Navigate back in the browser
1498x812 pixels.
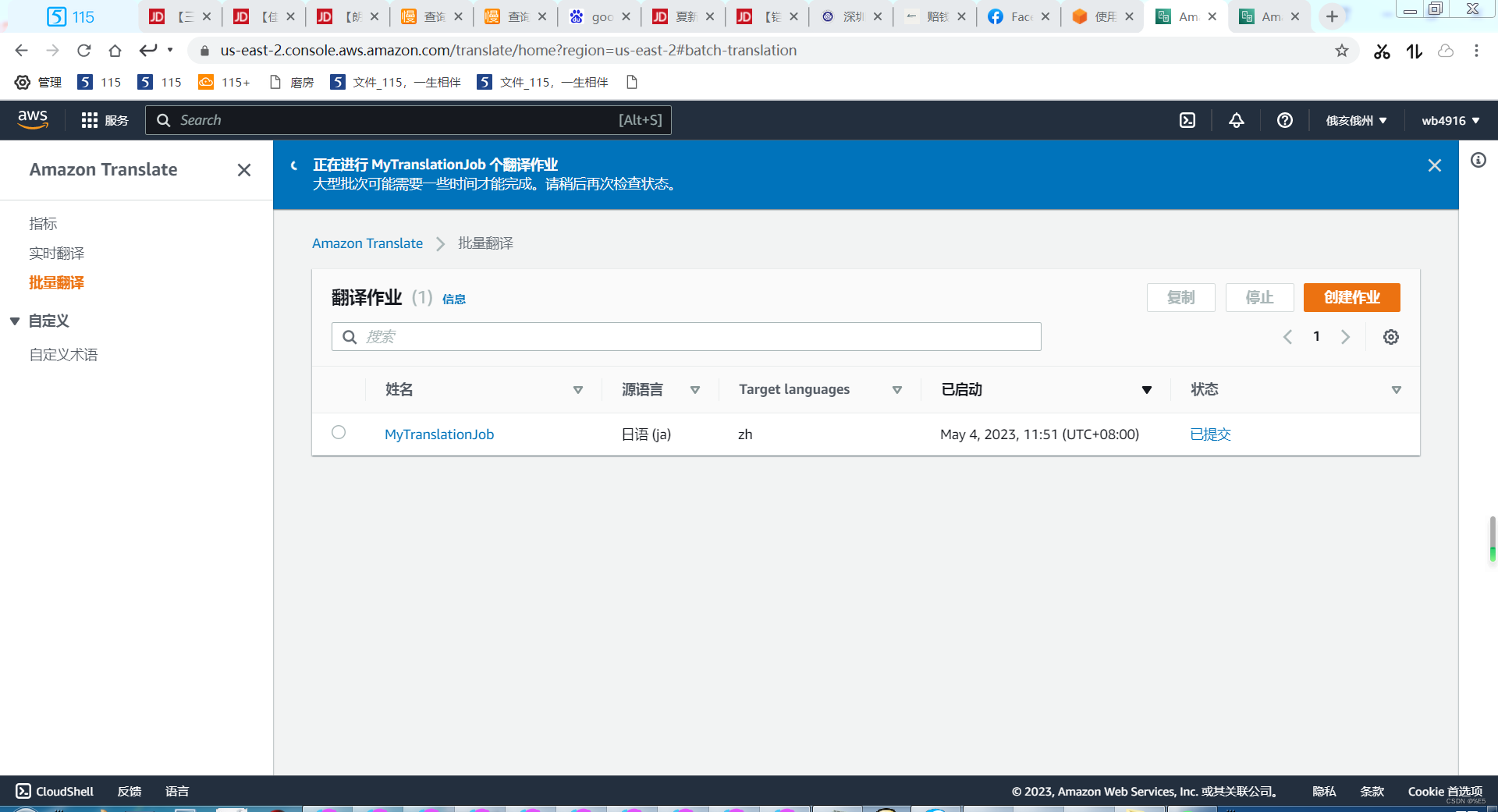[21, 51]
